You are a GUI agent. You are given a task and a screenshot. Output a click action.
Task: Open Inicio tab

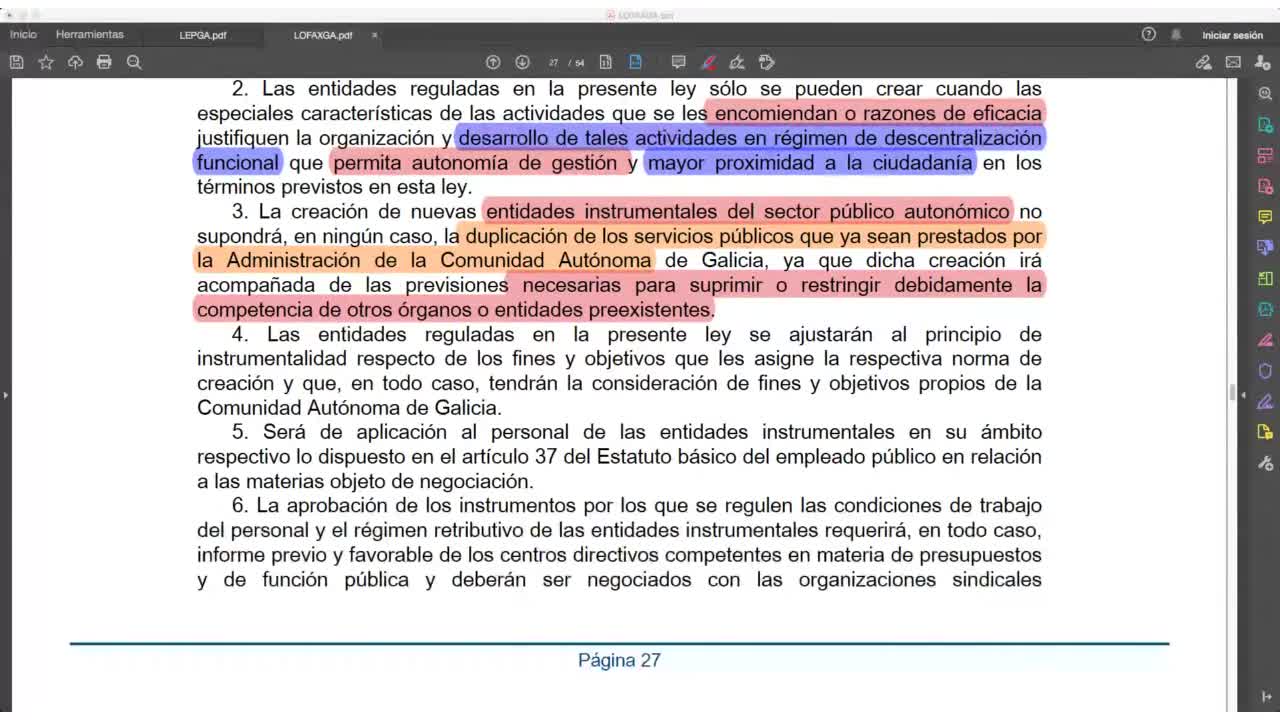(x=23, y=34)
